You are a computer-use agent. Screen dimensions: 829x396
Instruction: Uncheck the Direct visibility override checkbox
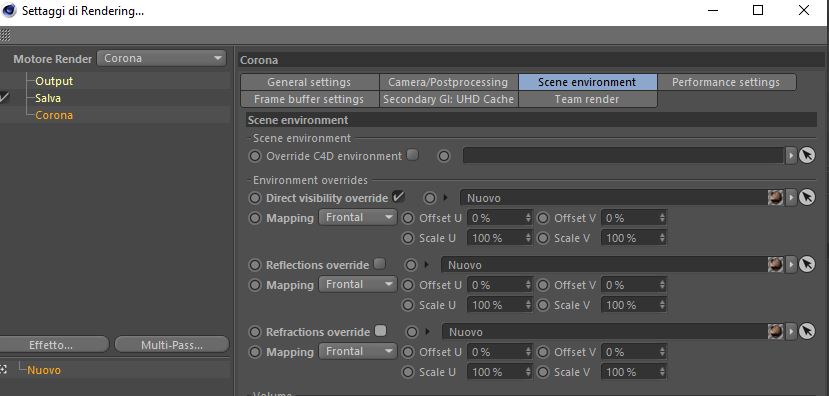[399, 197]
